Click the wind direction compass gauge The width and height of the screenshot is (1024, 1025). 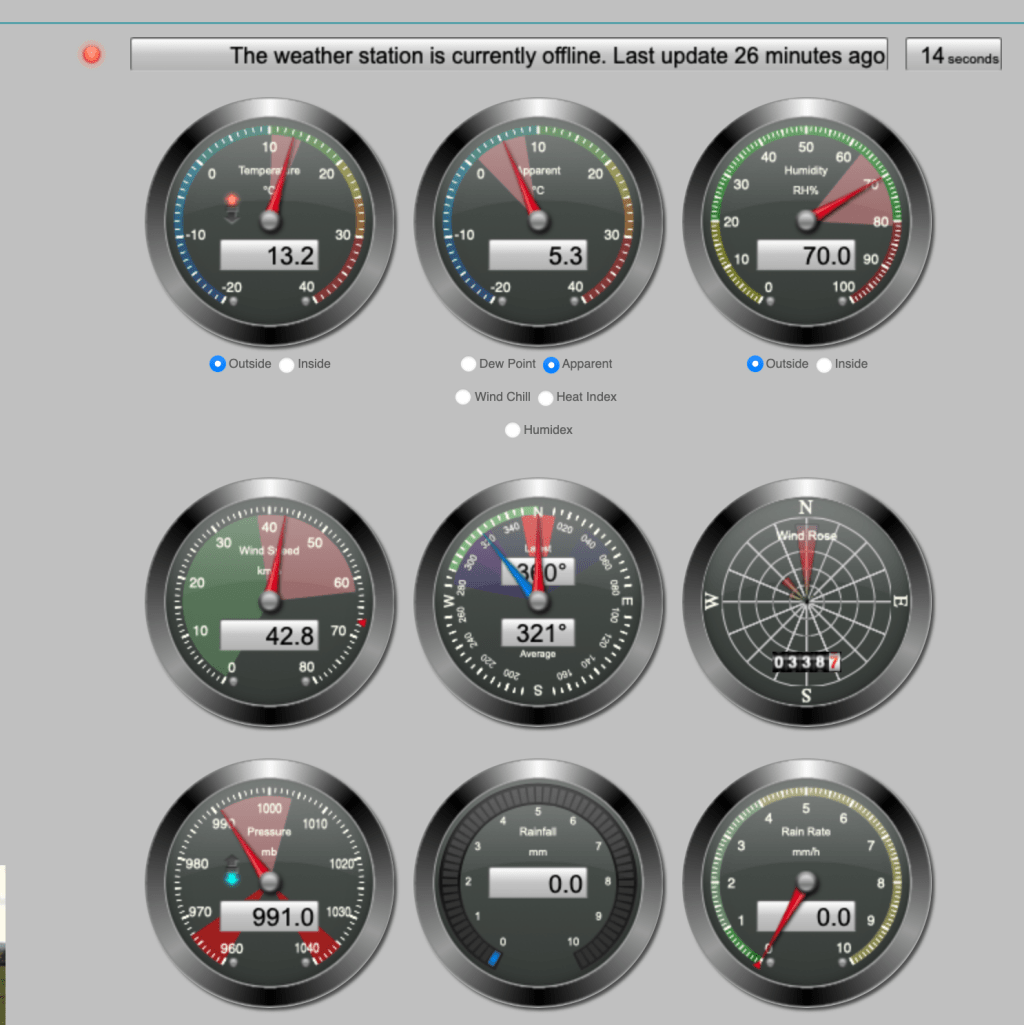click(538, 601)
